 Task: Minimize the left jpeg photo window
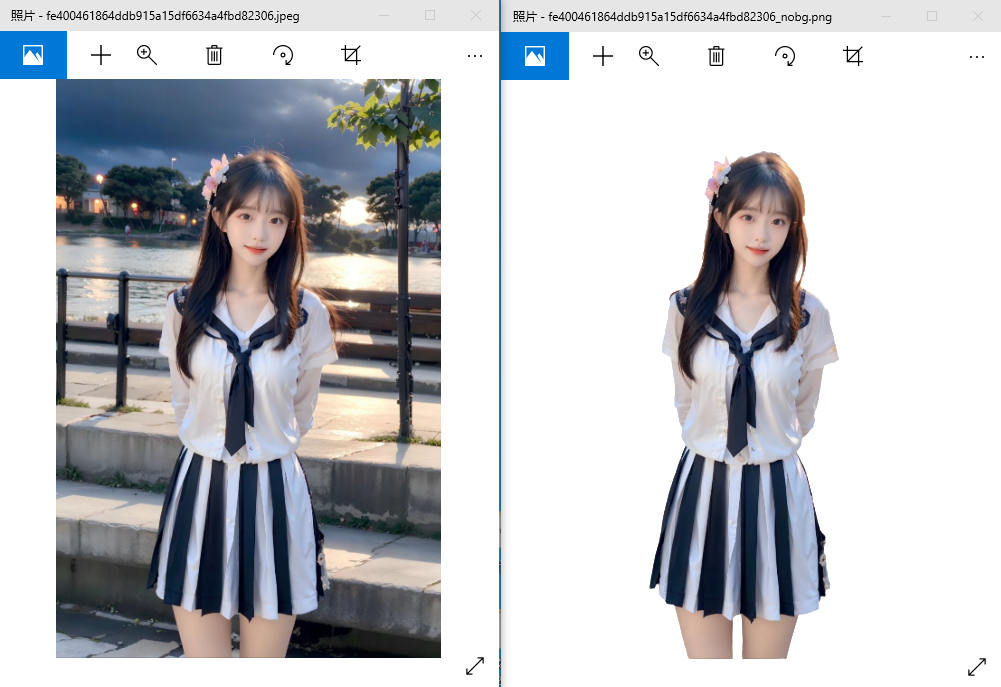[x=384, y=15]
